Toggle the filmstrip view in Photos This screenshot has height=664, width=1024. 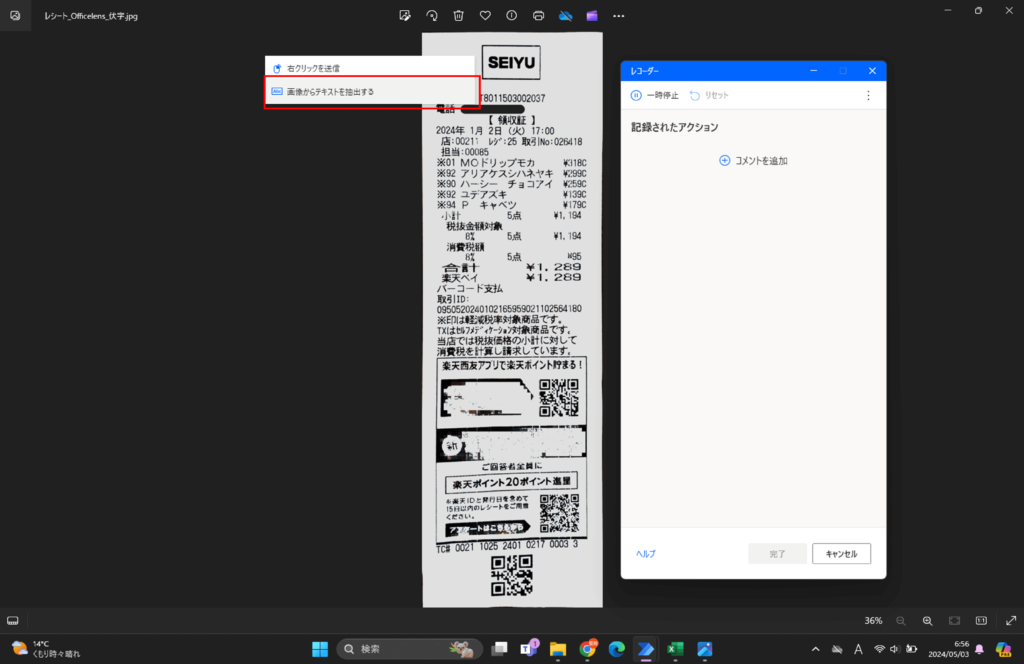click(13, 620)
